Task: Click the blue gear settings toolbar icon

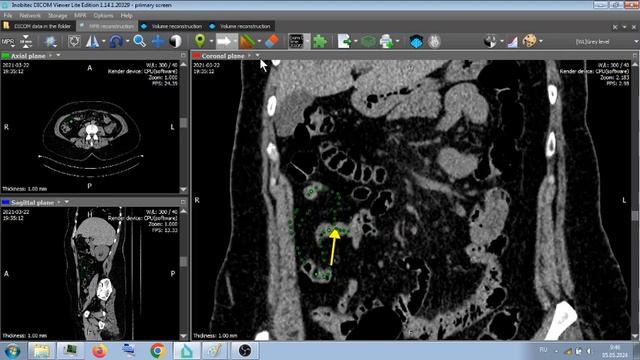Action: click(x=51, y=42)
